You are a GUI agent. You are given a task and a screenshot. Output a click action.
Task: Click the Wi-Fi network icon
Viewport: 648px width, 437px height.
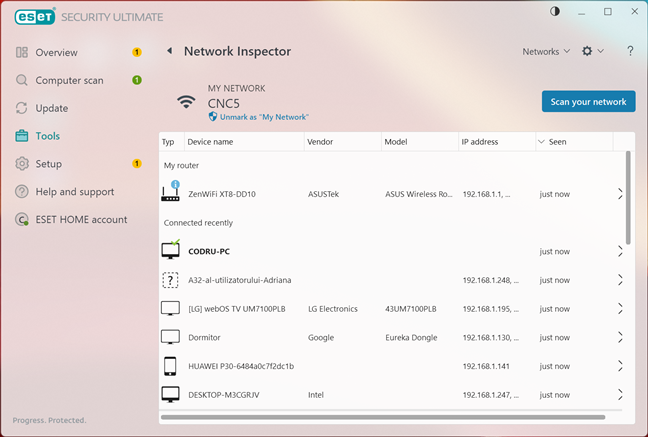pos(186,102)
